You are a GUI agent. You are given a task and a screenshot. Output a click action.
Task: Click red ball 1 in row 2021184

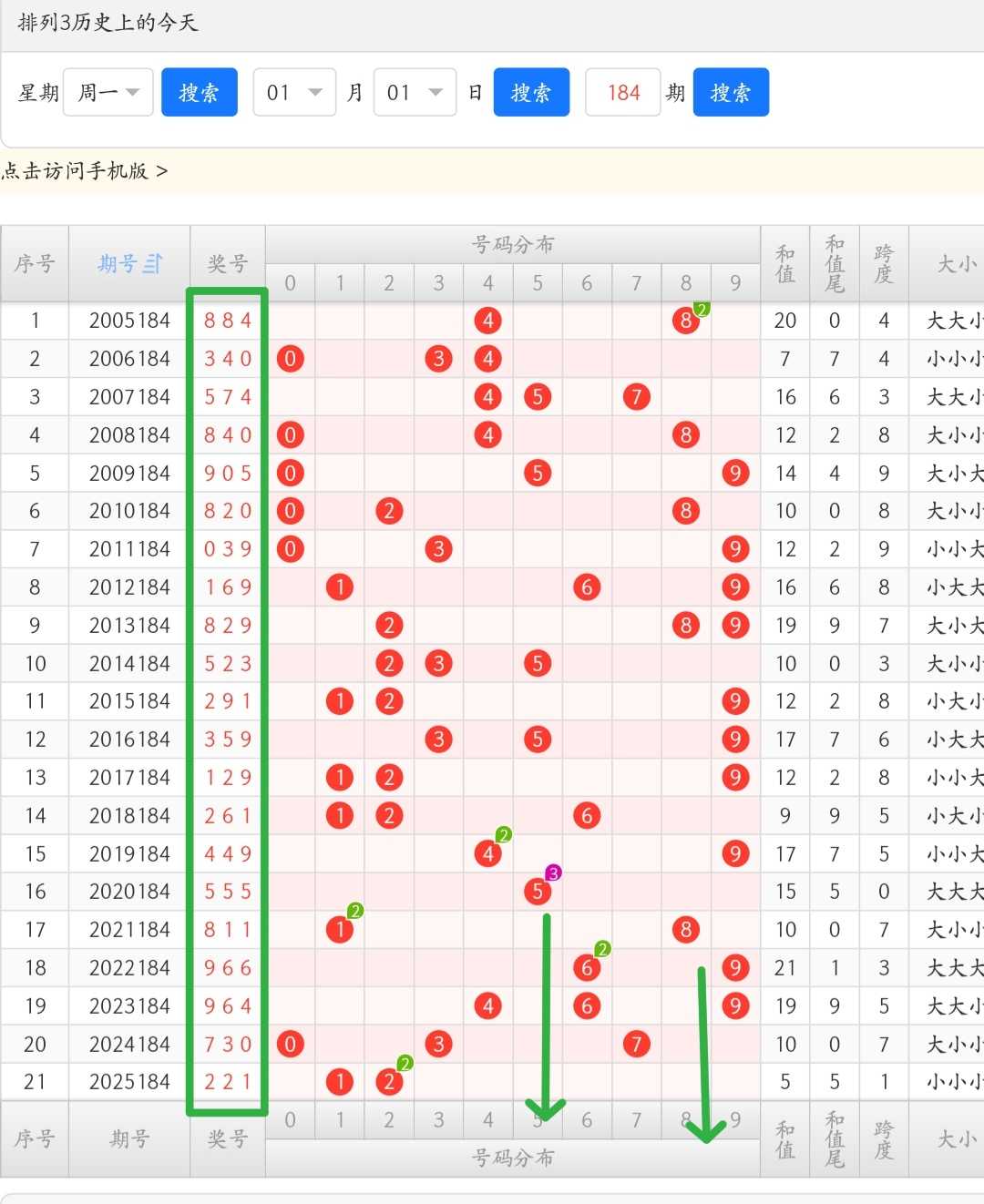tap(340, 930)
